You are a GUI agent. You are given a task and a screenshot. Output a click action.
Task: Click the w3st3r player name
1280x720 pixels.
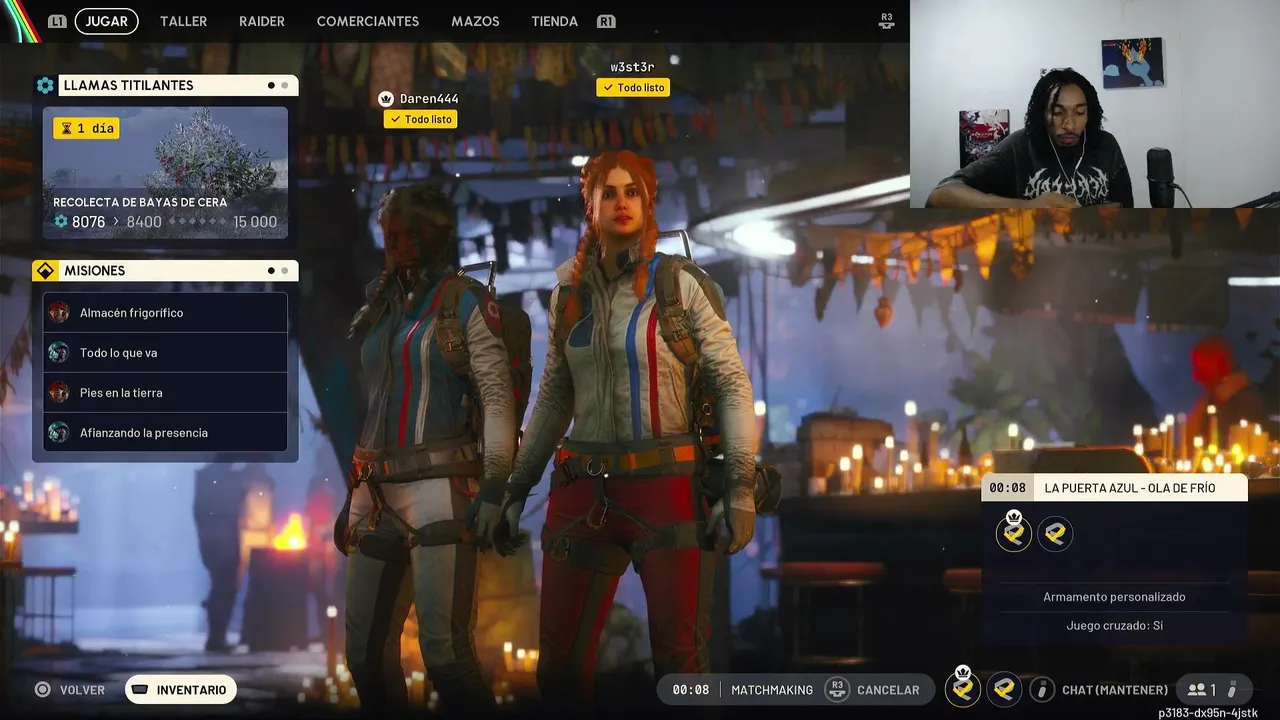[632, 67]
